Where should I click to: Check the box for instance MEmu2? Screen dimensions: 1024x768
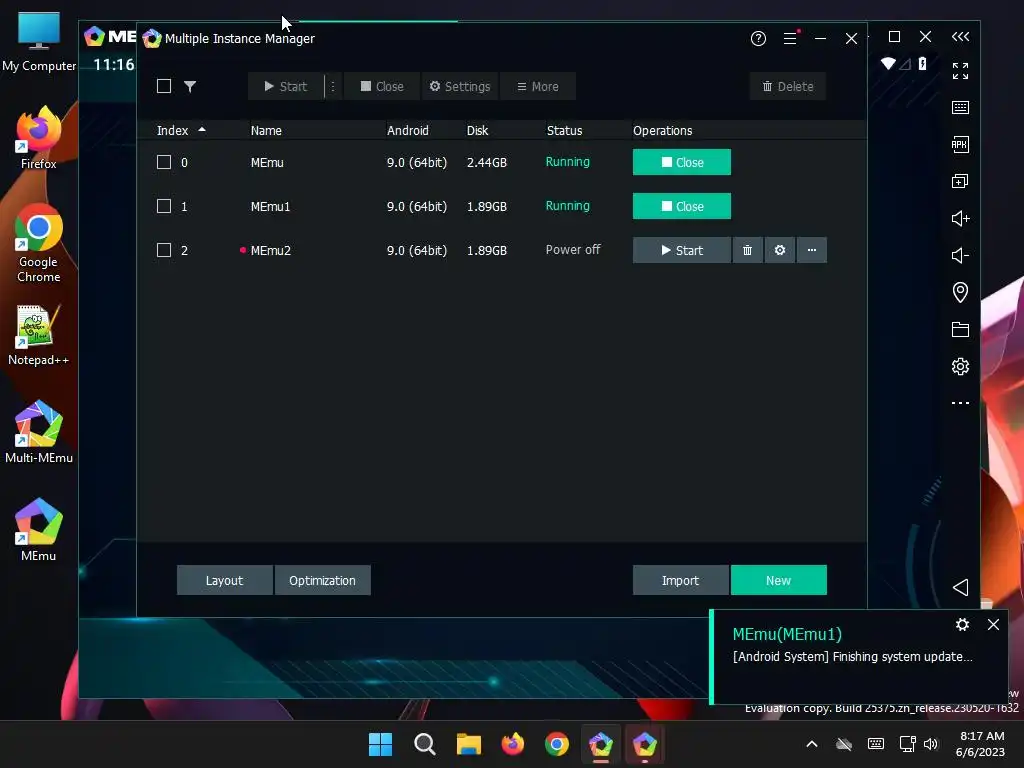pyautogui.click(x=164, y=250)
